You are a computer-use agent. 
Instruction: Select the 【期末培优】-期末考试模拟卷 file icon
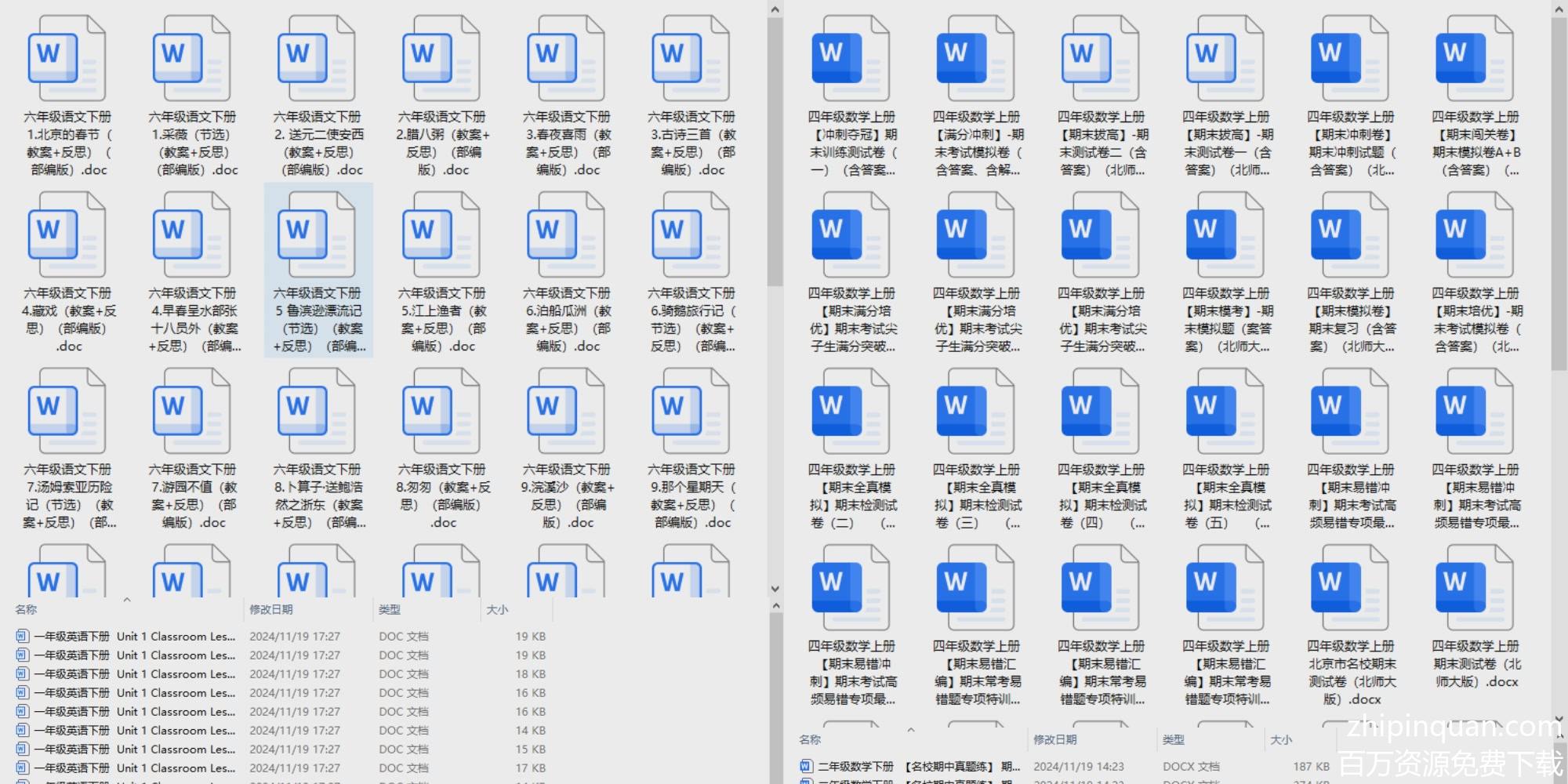1474,235
